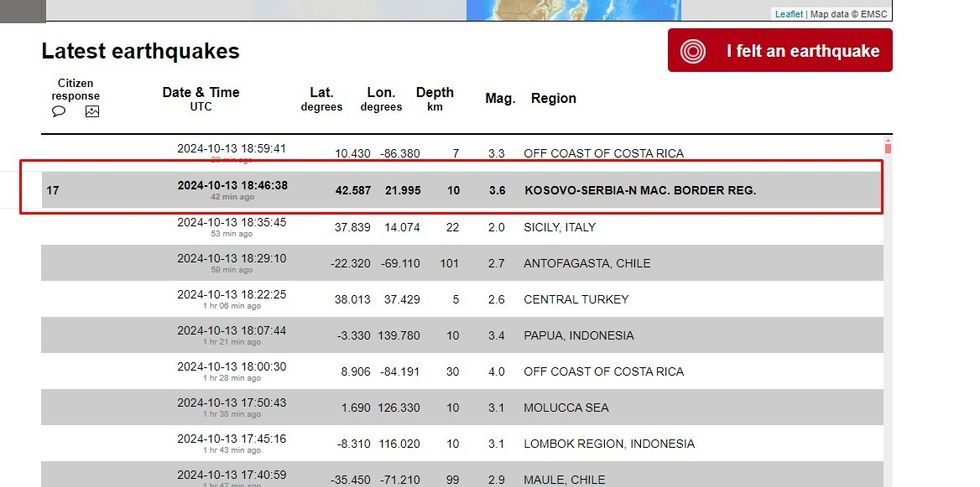980x487 pixels.
Task: Select the Lombok Region, Indonesia row
Action: [x=608, y=444]
